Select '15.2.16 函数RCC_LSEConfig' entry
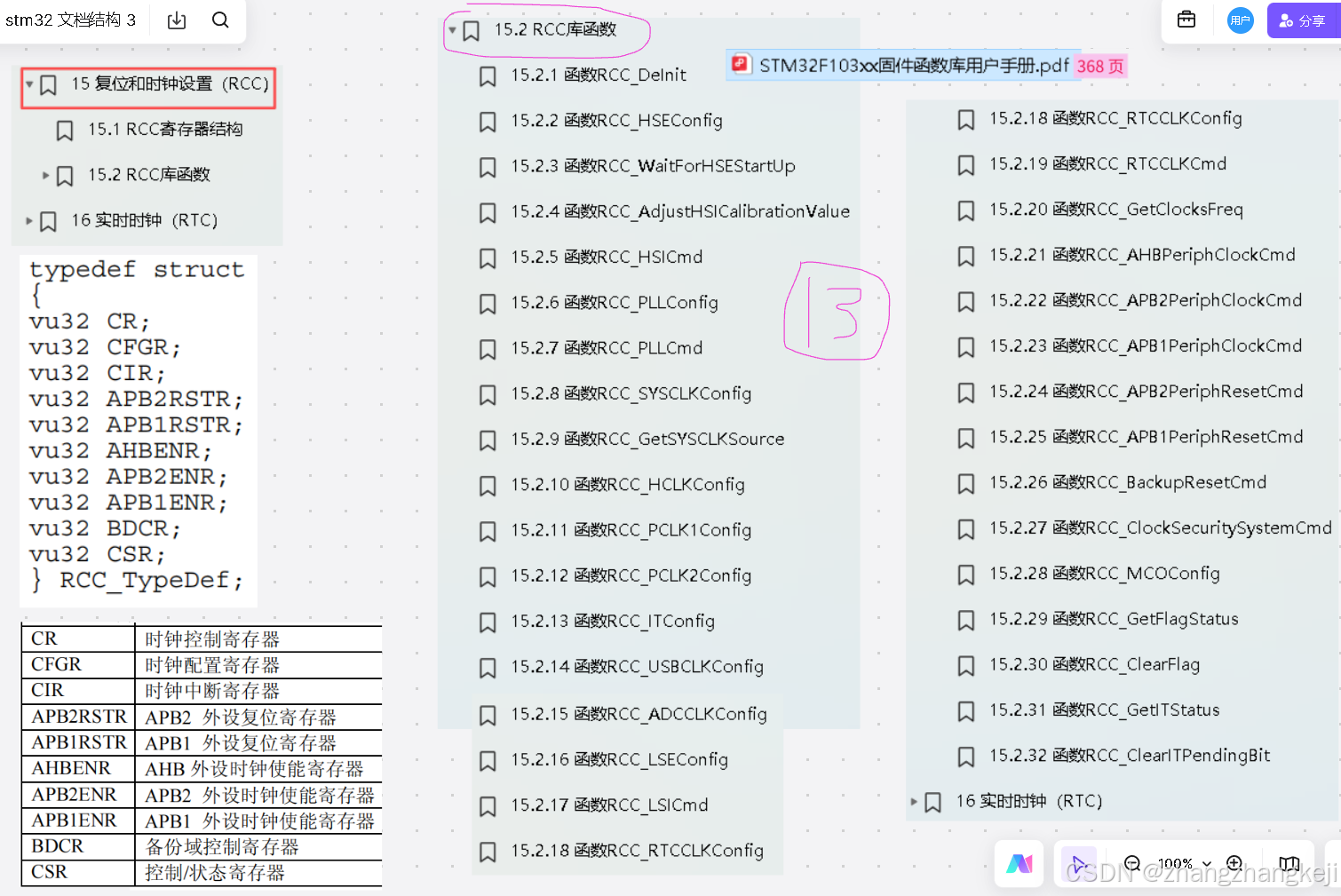 pos(619,759)
